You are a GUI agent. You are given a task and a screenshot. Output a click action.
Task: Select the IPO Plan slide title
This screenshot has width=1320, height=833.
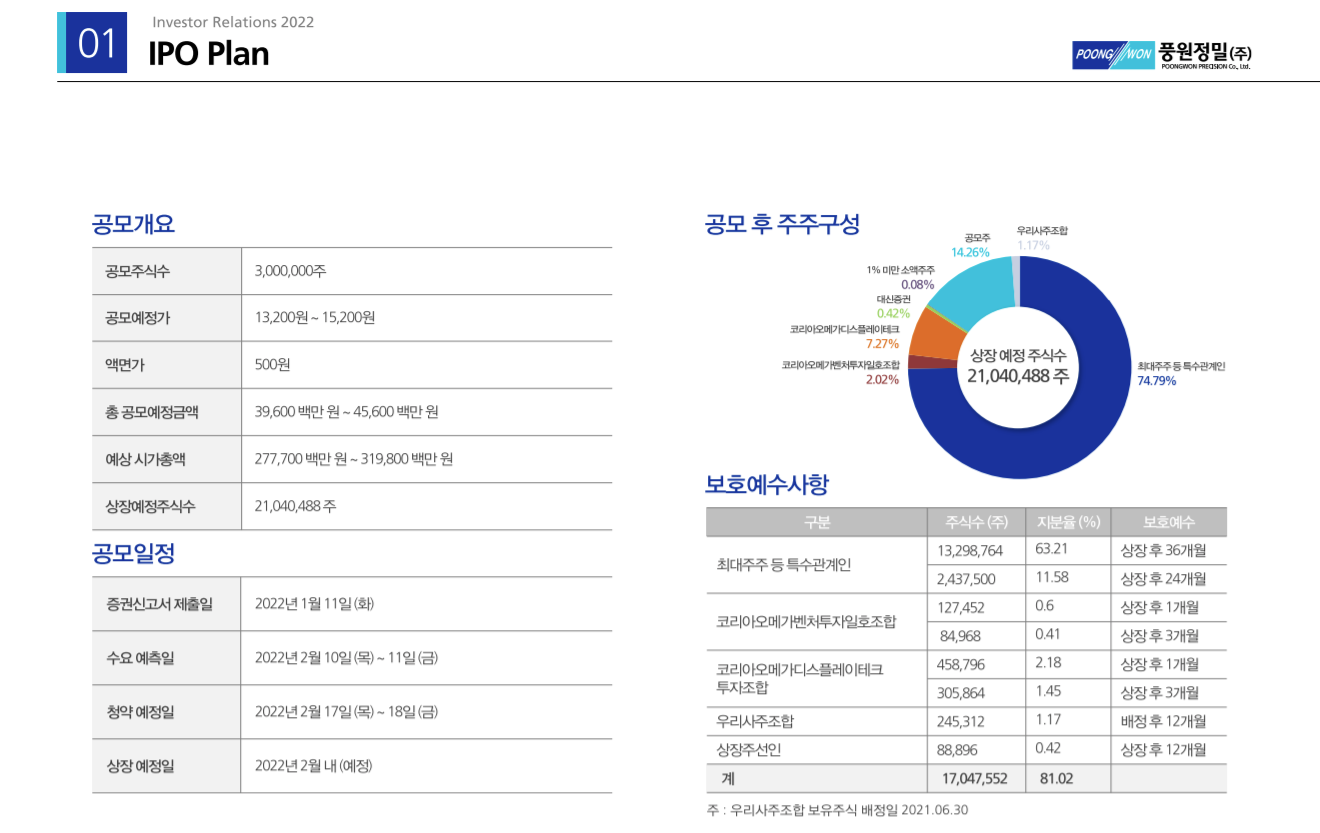click(209, 53)
